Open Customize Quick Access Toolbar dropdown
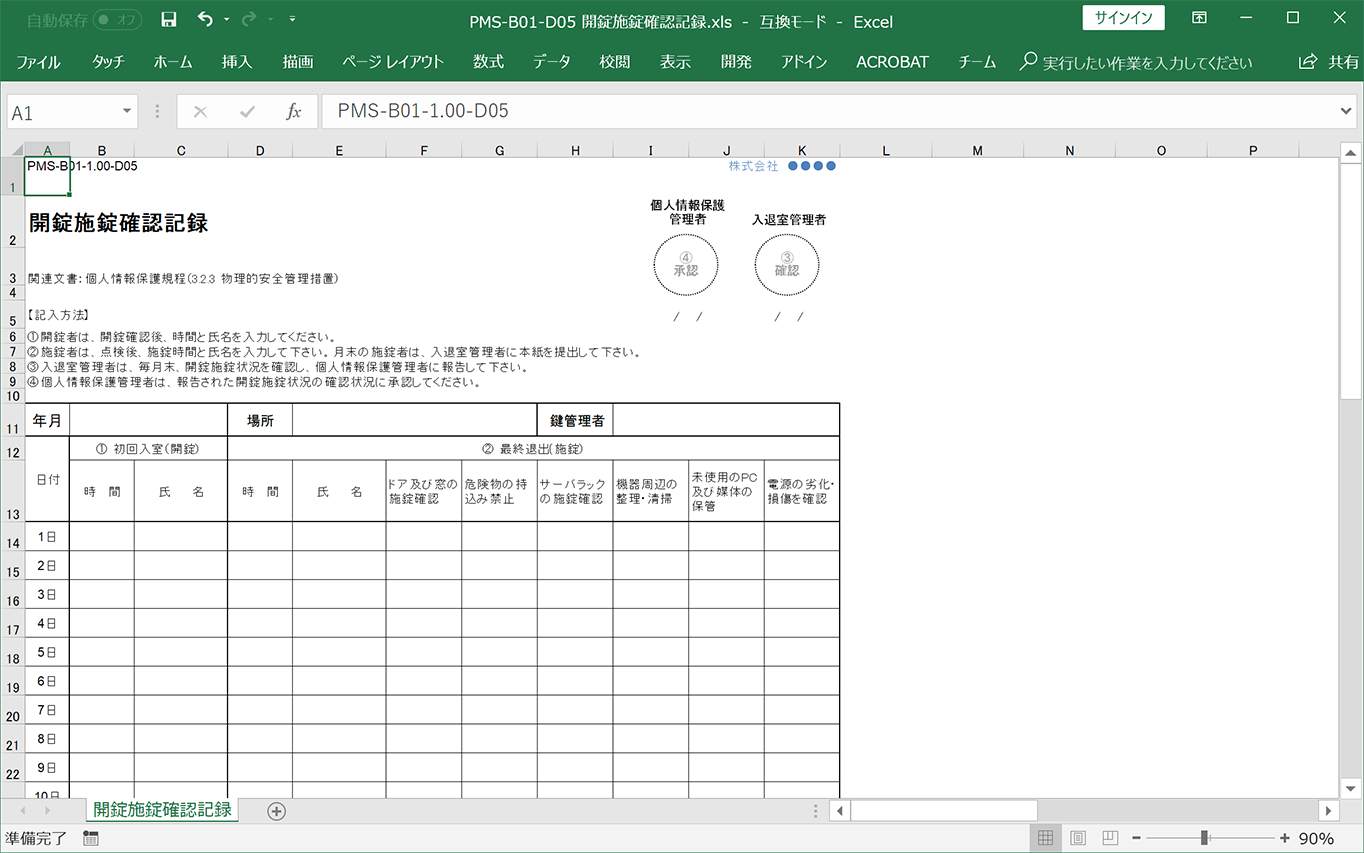The width and height of the screenshot is (1364, 853). pos(291,20)
